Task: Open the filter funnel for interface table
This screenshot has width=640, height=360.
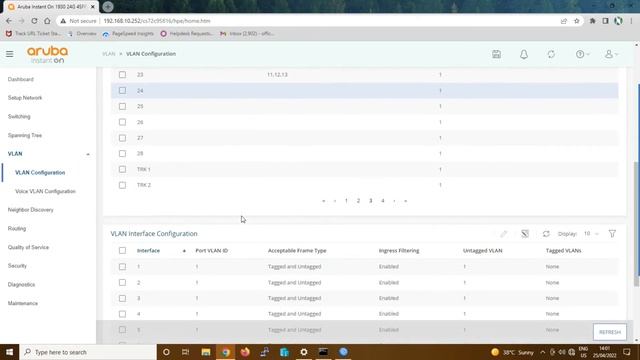Action: pyautogui.click(x=612, y=234)
